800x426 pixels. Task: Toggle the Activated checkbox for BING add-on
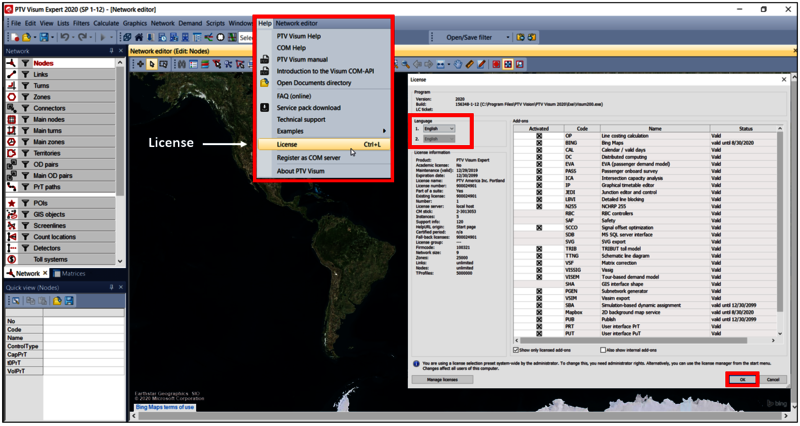coord(539,142)
